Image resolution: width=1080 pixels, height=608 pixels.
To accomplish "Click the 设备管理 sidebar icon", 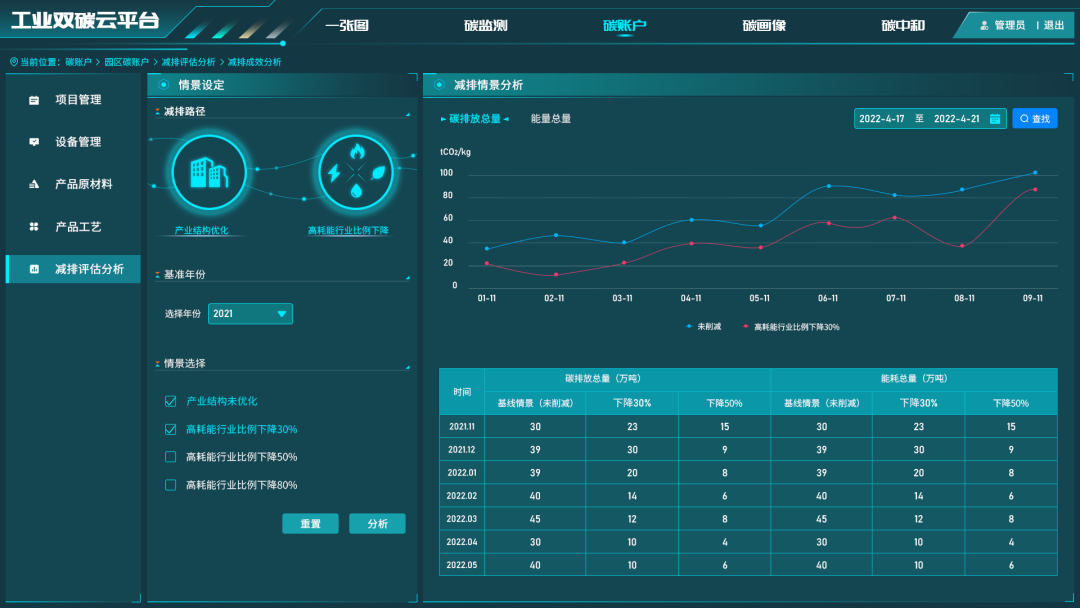I will [34, 142].
